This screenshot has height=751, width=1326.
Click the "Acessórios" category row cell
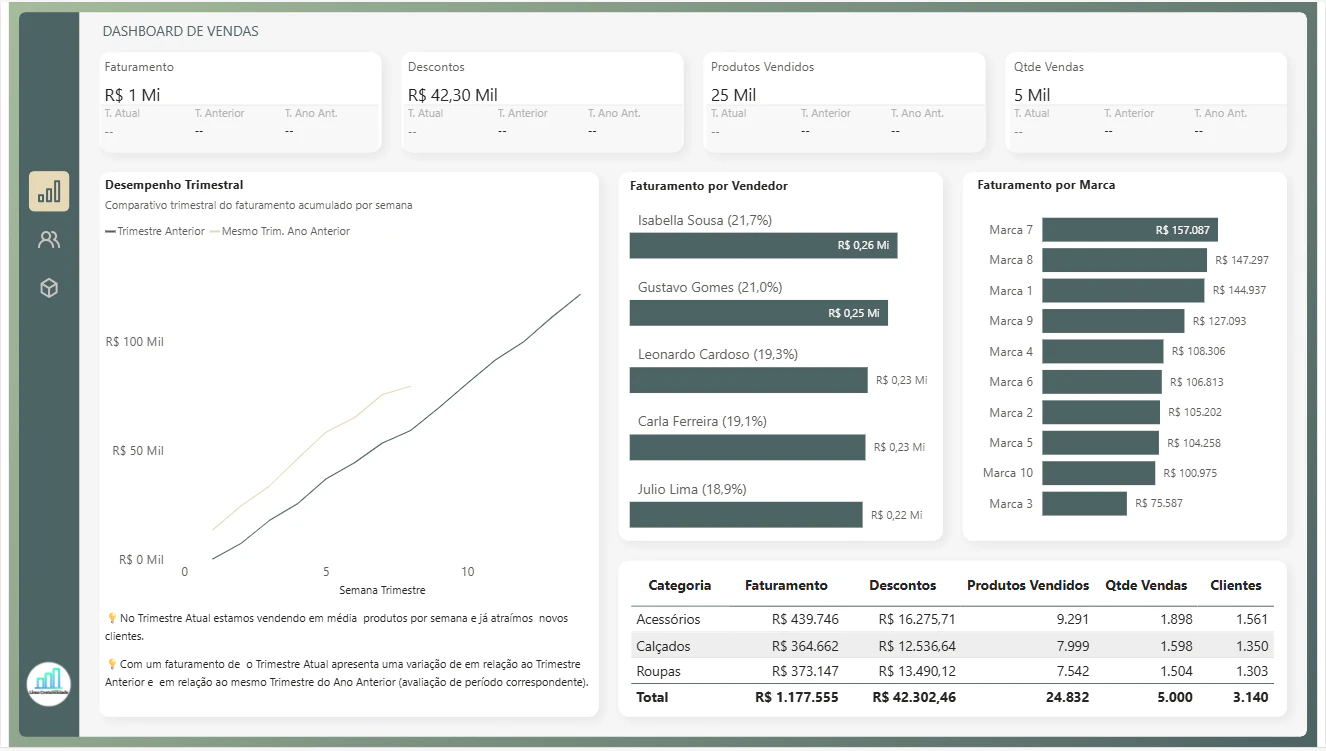pos(668,619)
